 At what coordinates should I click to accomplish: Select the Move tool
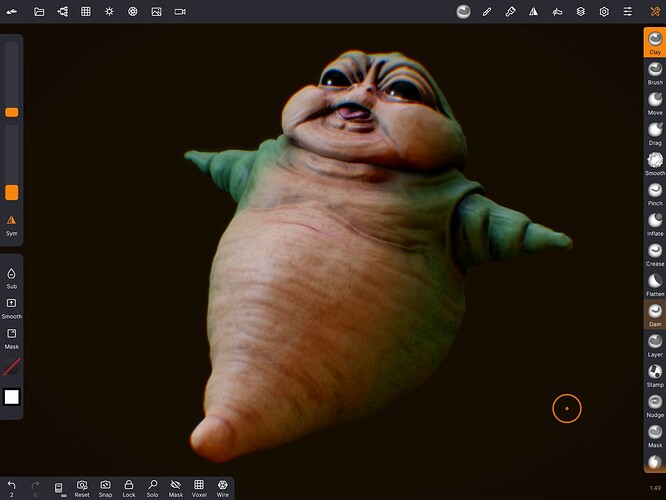[x=655, y=103]
